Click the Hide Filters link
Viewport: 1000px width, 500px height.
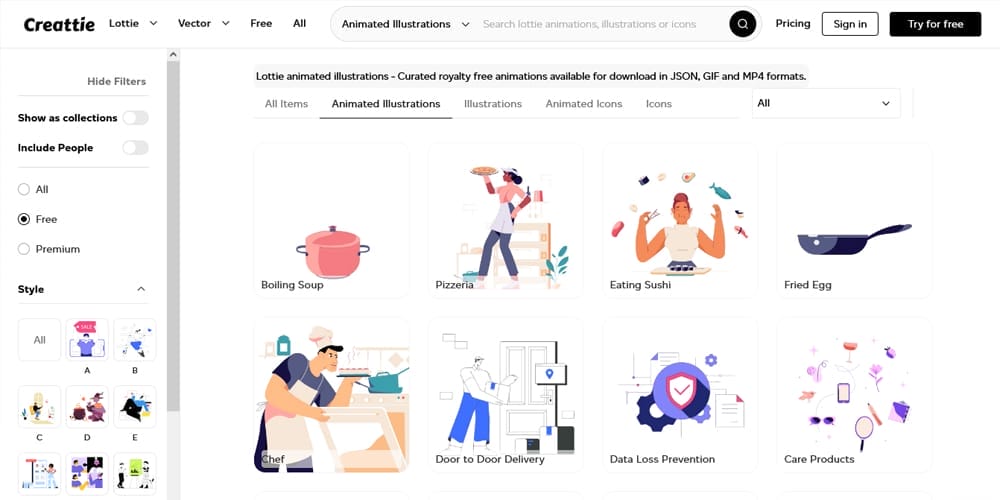coord(117,82)
